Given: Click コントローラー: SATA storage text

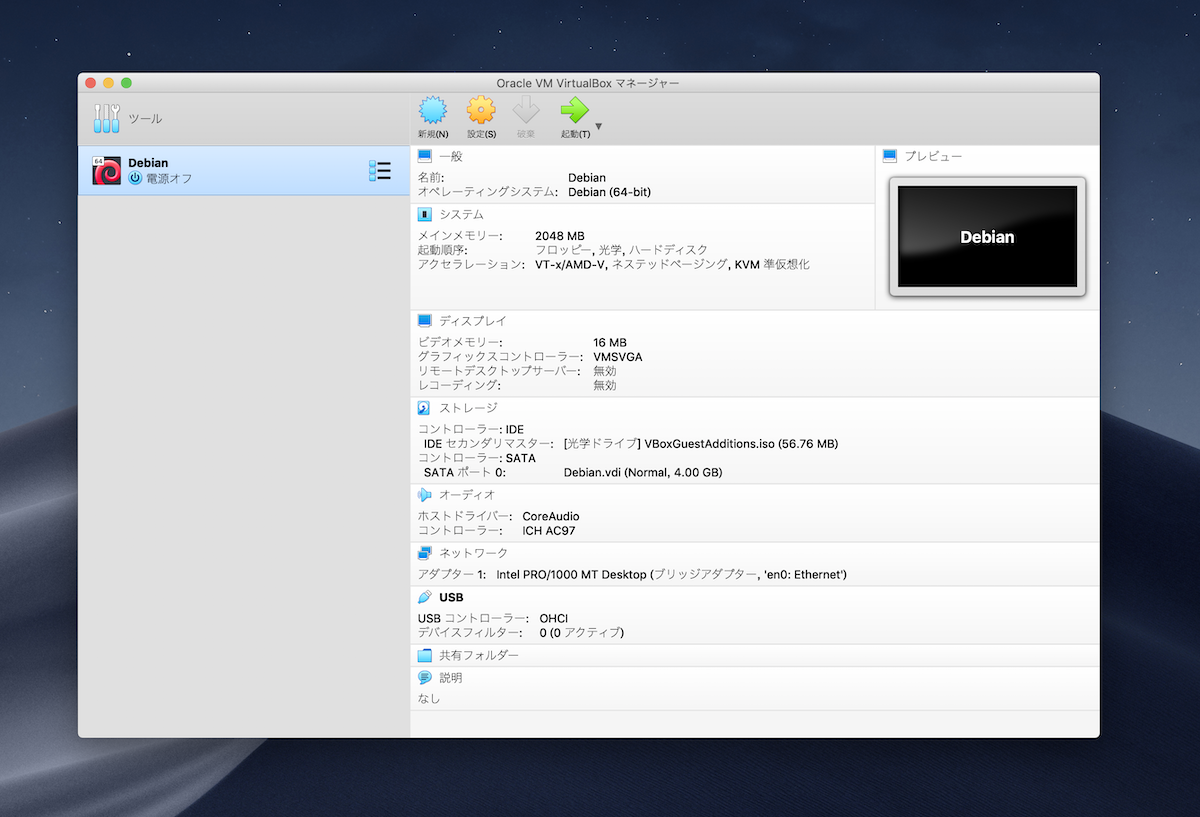Looking at the screenshot, I should point(476,458).
